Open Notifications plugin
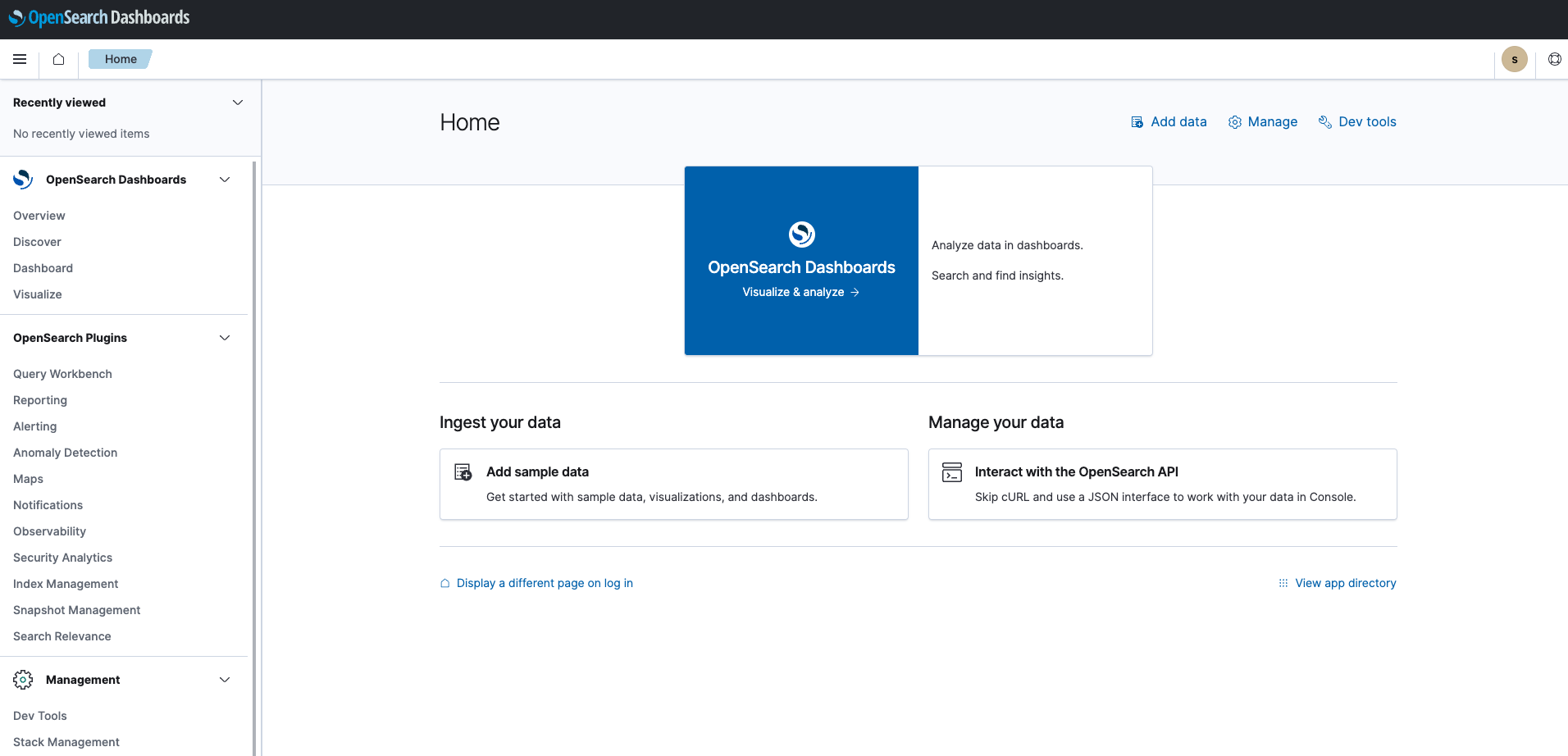 coord(48,505)
